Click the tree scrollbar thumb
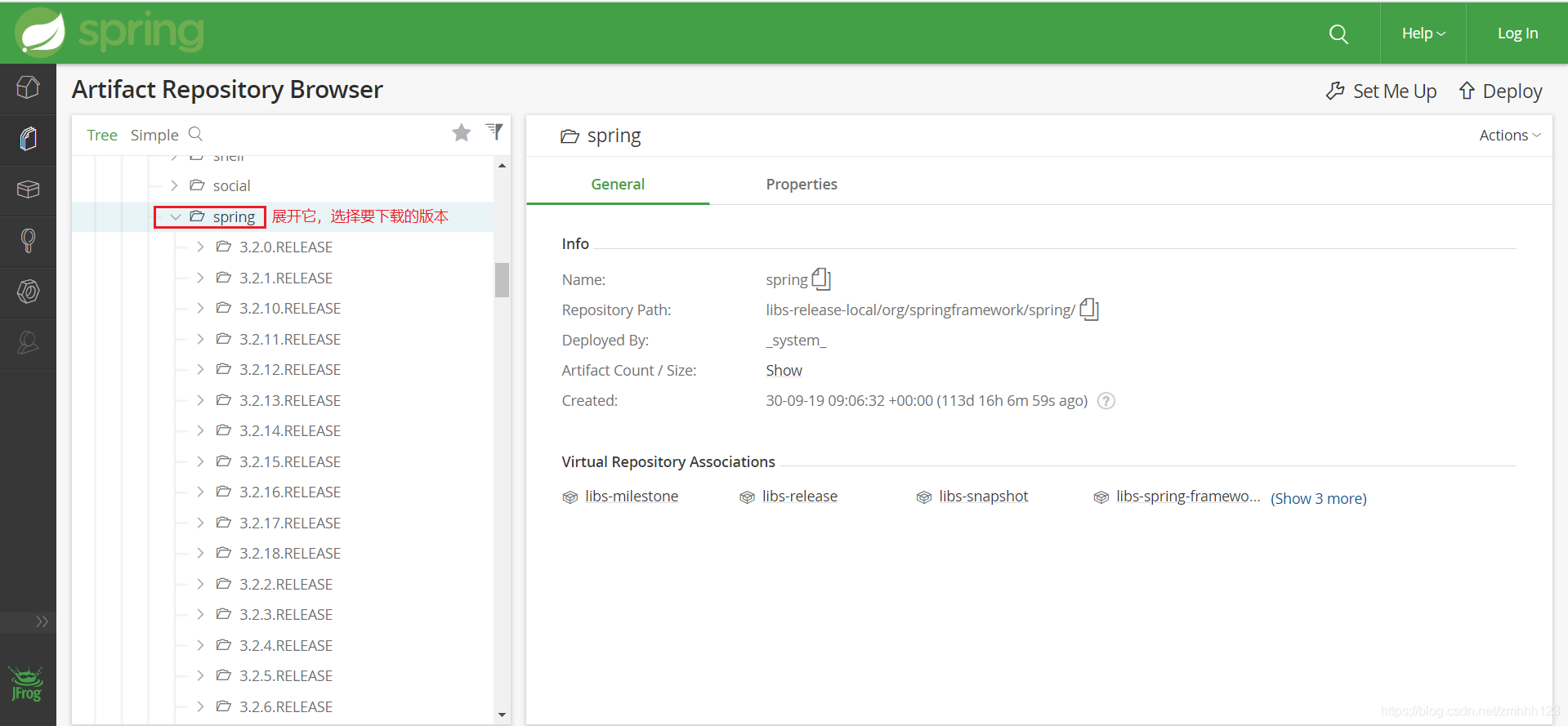This screenshot has height=726, width=1568. pos(502,279)
